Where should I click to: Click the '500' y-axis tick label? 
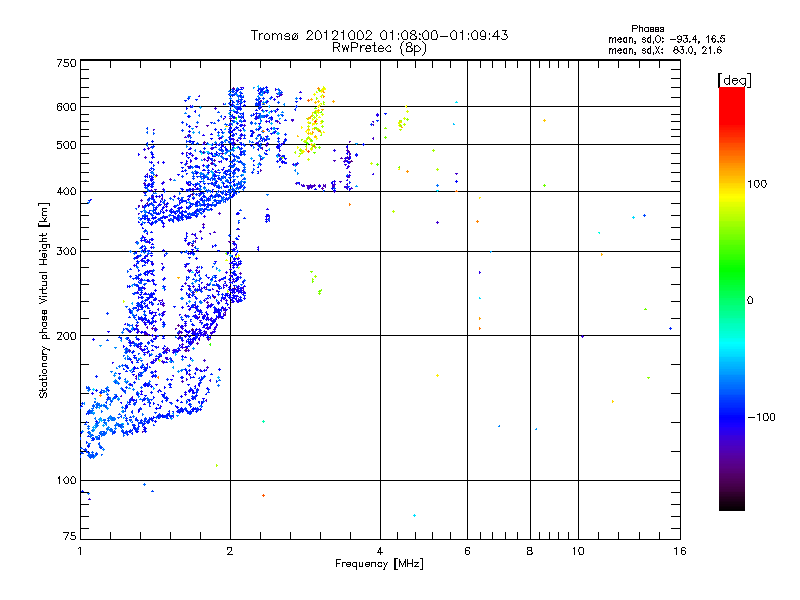click(x=66, y=145)
